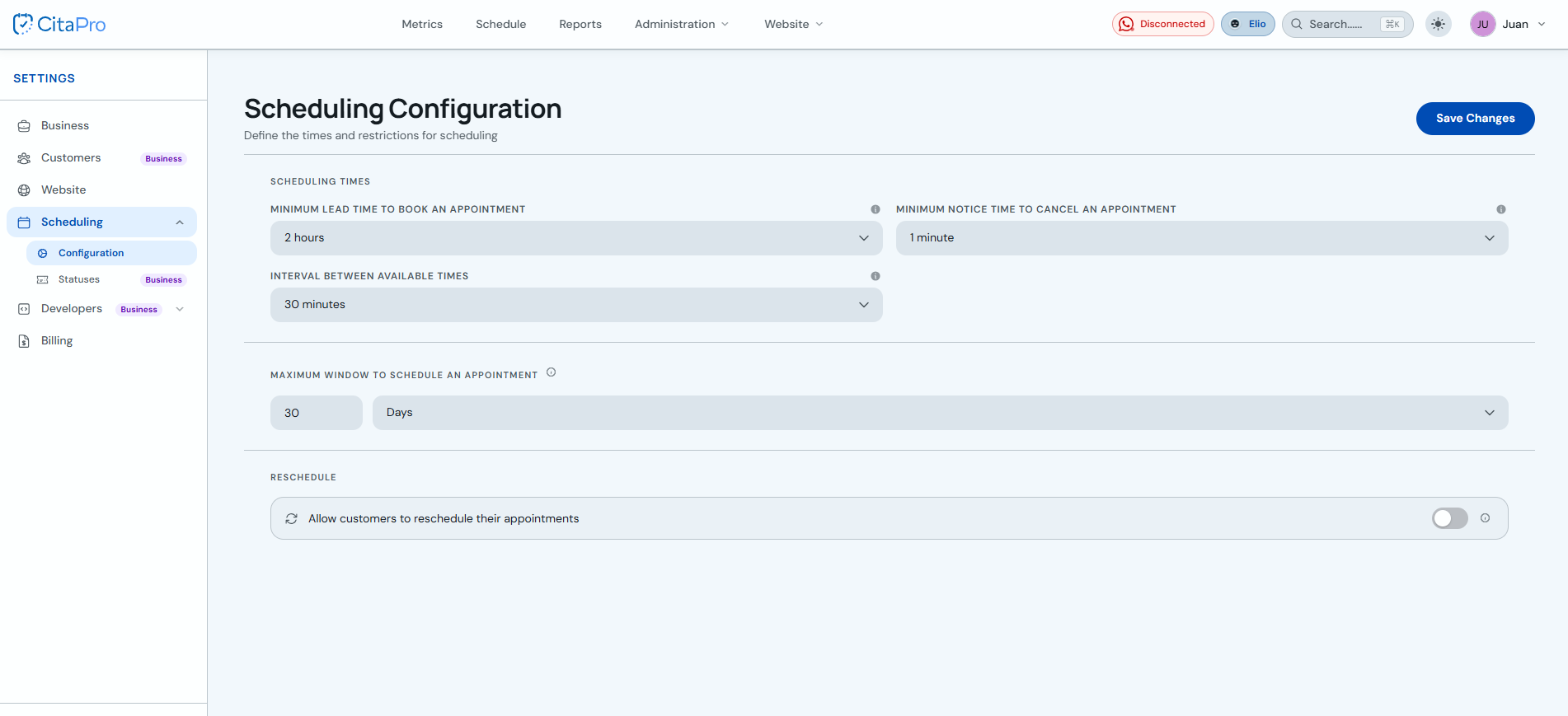This screenshot has width=1568, height=716.
Task: Open Billing in sidebar
Action: pos(101,340)
